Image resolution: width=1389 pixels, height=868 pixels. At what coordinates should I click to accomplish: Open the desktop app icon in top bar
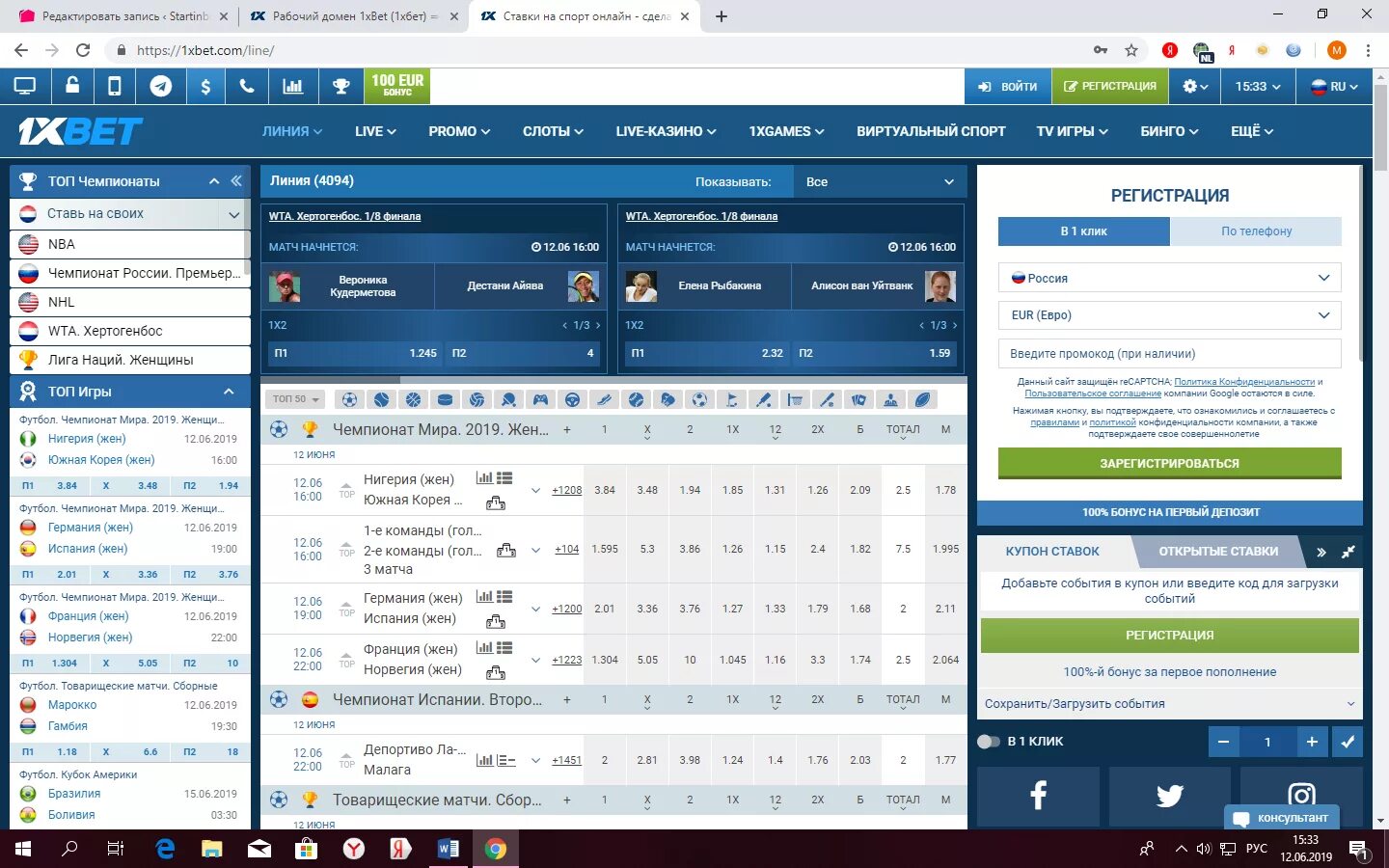point(25,86)
